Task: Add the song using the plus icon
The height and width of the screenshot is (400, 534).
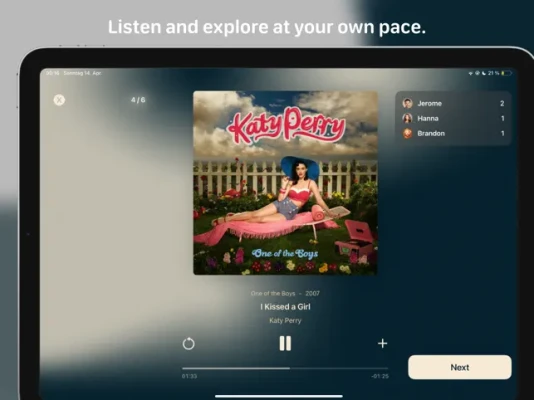Action: [x=382, y=343]
